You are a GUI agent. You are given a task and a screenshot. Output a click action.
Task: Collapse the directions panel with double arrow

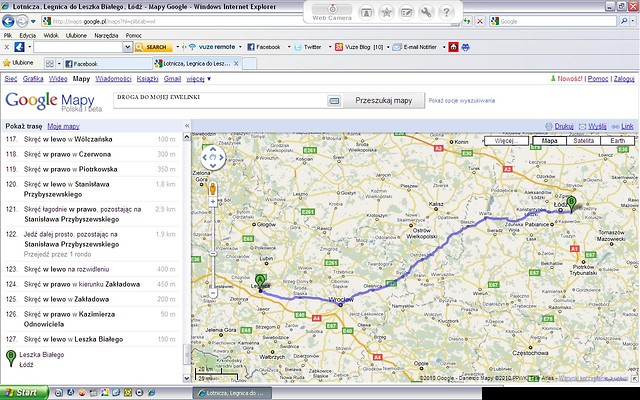[187, 126]
